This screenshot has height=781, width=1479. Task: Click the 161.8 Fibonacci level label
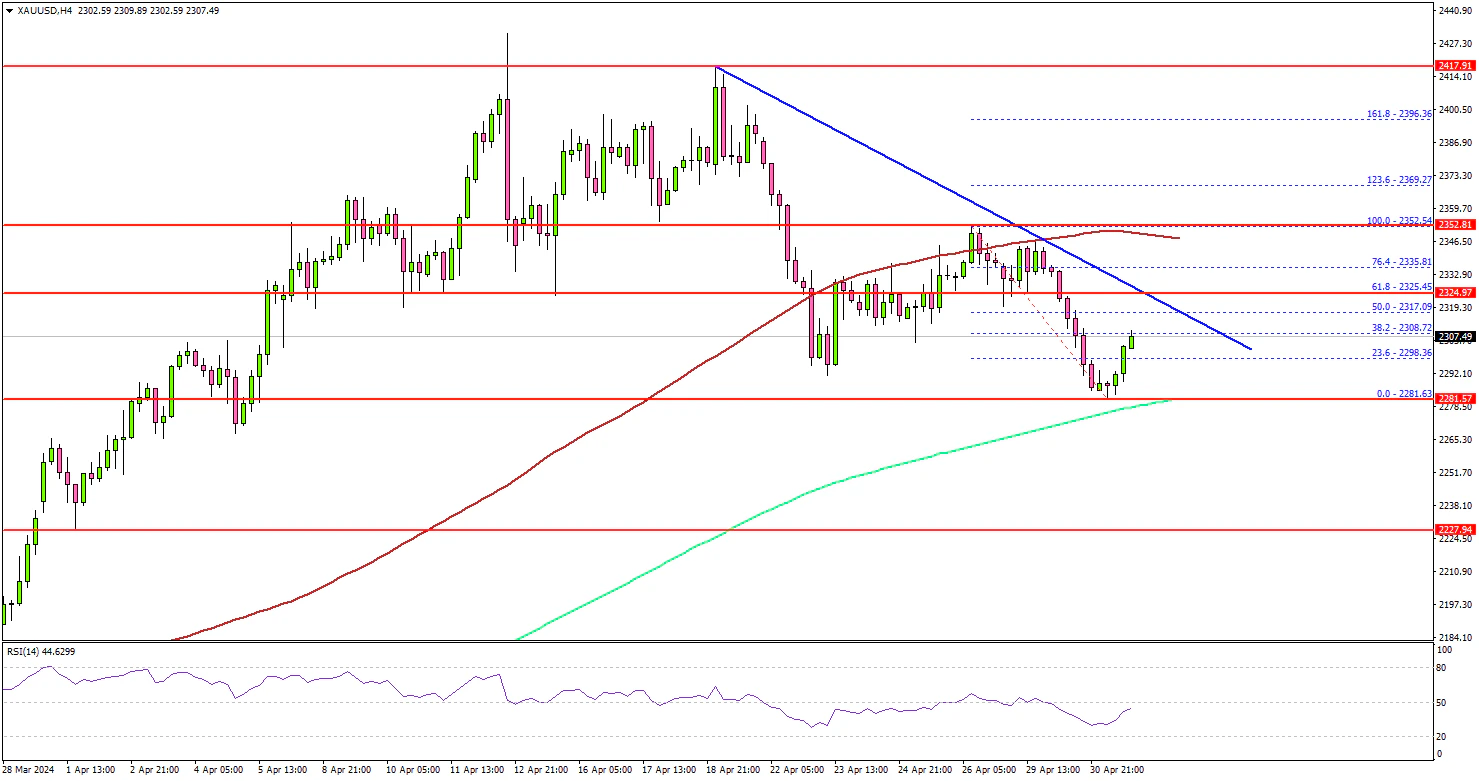pos(1400,114)
